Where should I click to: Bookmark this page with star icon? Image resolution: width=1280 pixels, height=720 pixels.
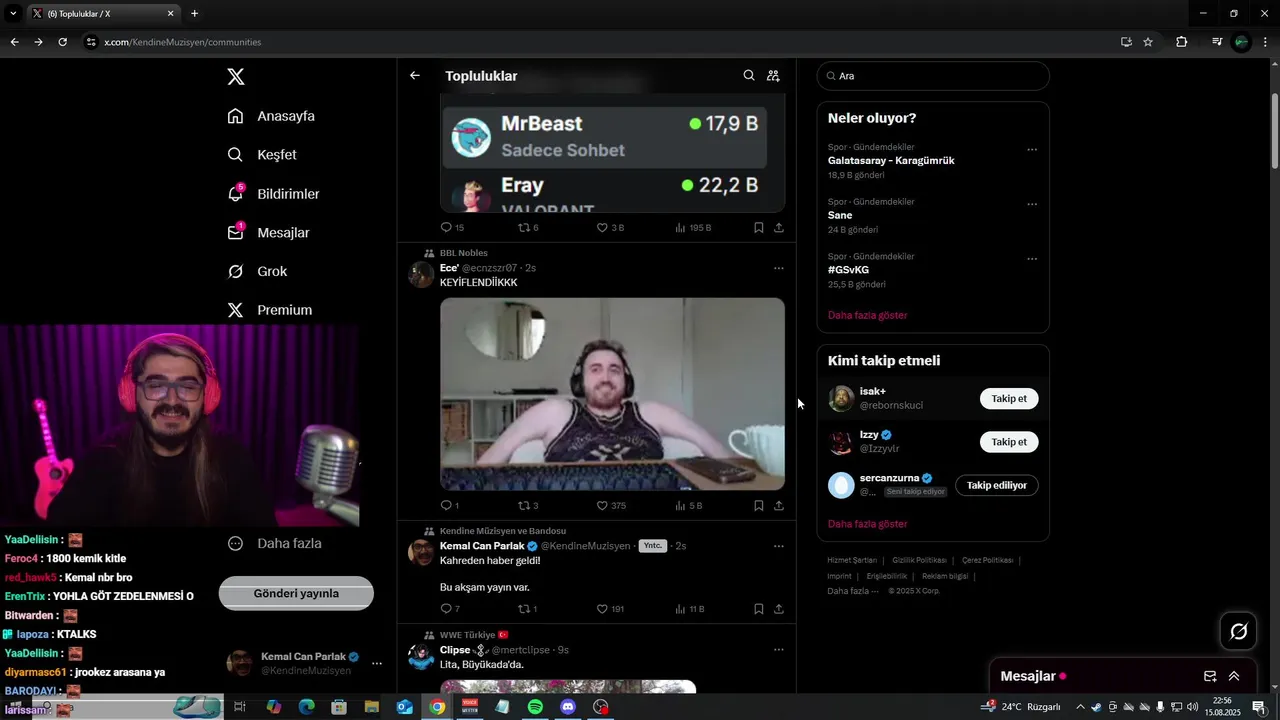1148,42
